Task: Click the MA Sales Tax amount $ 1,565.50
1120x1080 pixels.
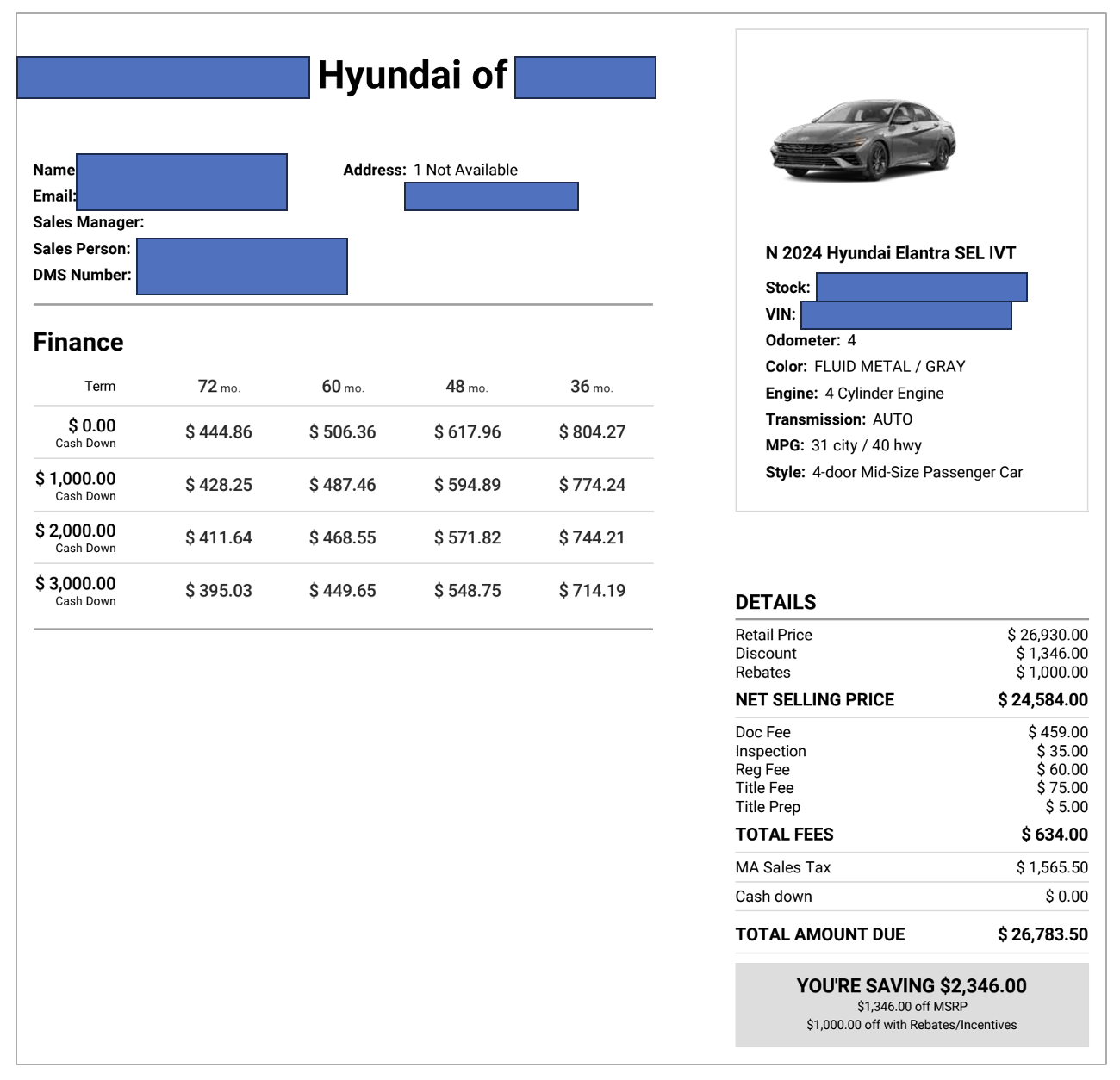Action: pyautogui.click(x=1052, y=867)
